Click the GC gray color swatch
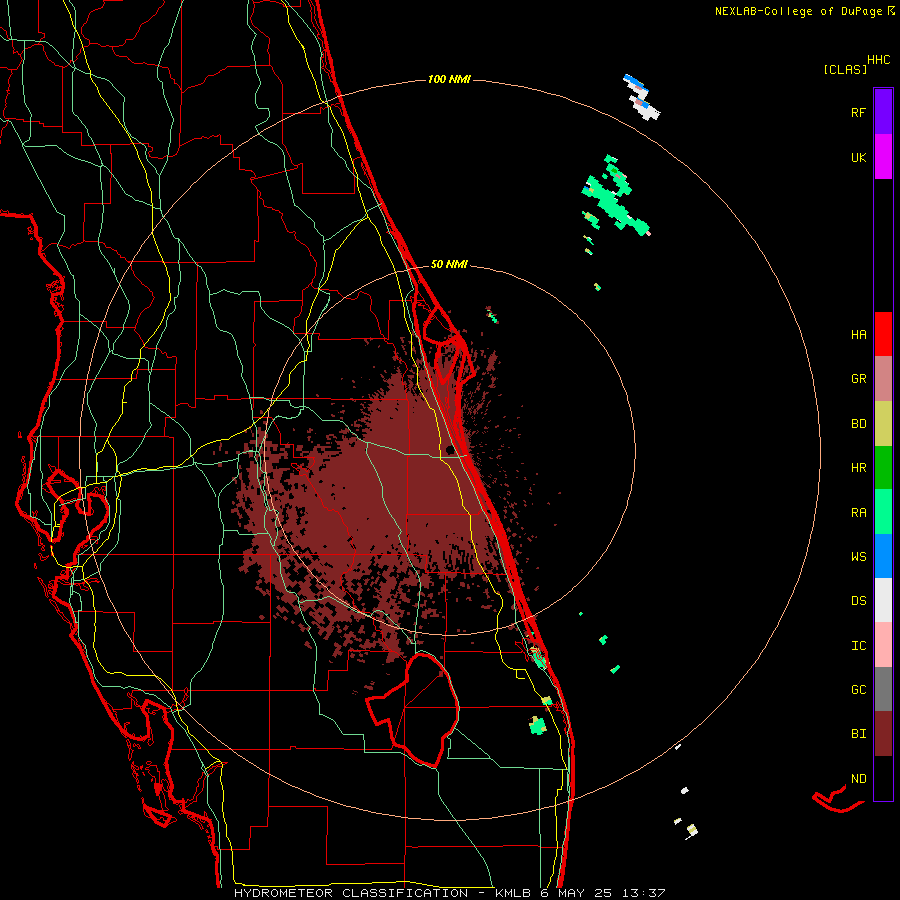900x900 pixels. pos(883,689)
